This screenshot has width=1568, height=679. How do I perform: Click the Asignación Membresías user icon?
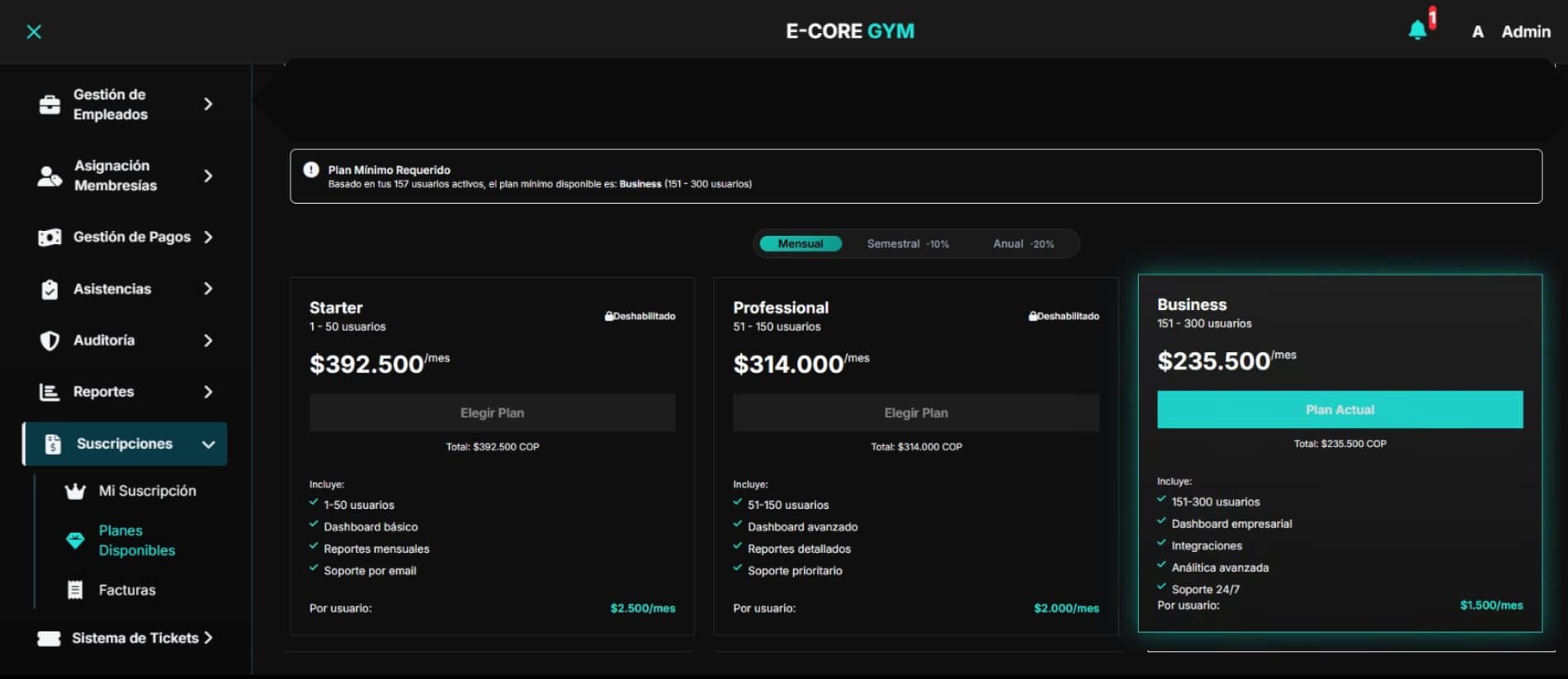coord(50,176)
